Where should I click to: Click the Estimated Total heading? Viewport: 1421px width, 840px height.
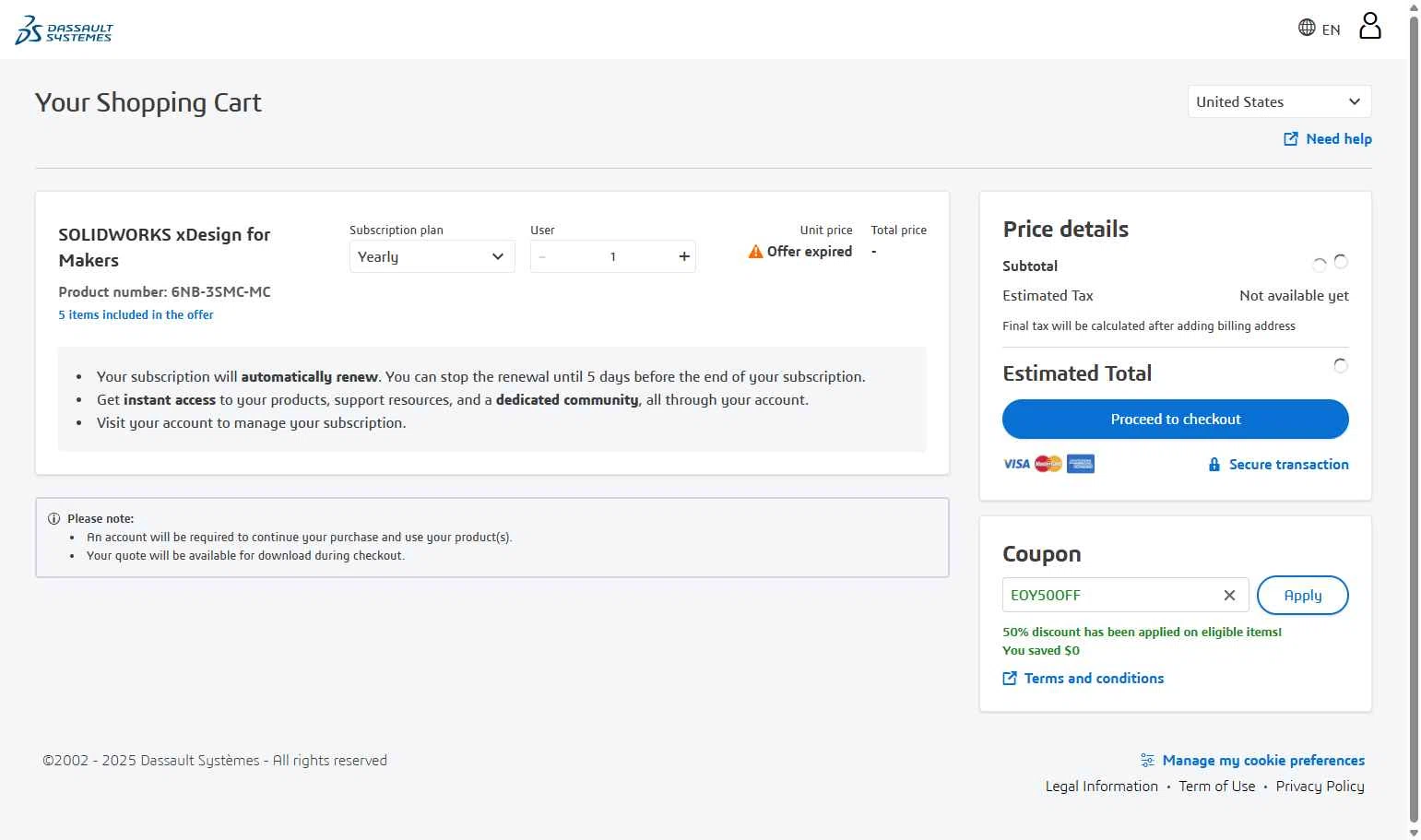(1077, 373)
